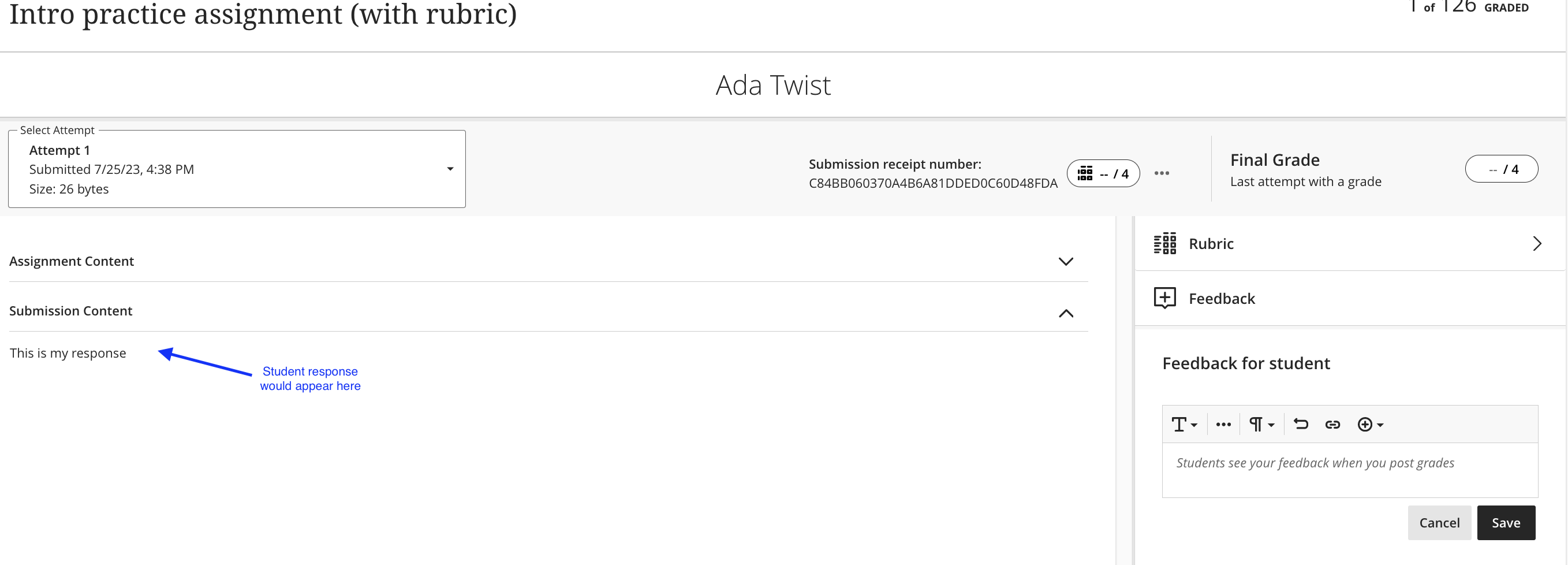Open the paragraph formatting dropdown

[1261, 424]
